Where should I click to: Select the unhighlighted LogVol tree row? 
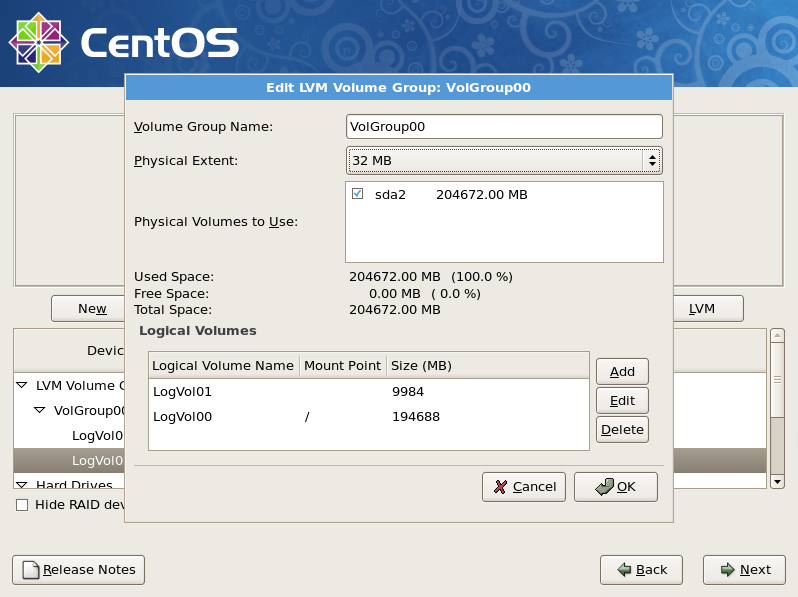pyautogui.click(x=69, y=436)
